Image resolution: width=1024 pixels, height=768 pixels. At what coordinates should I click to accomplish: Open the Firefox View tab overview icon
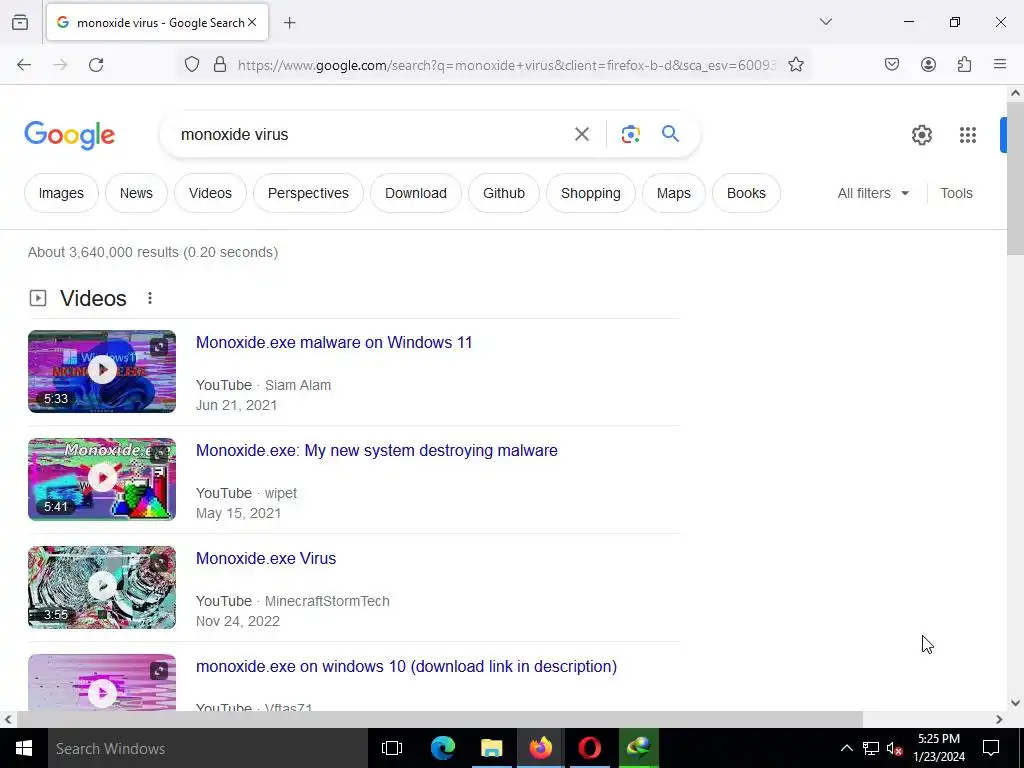pos(20,22)
